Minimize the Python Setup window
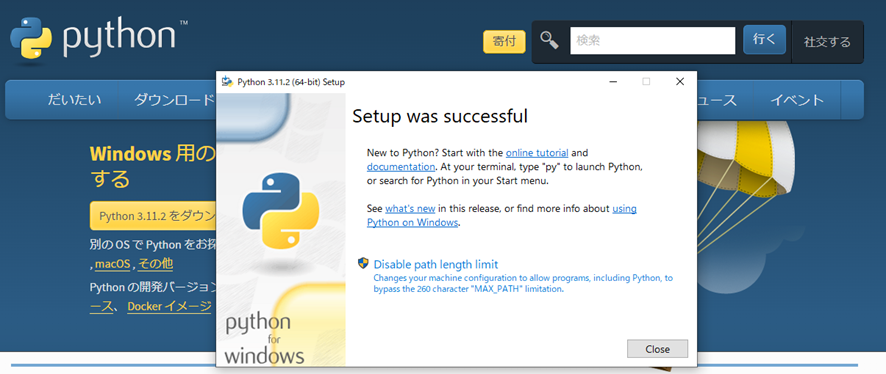 613,82
